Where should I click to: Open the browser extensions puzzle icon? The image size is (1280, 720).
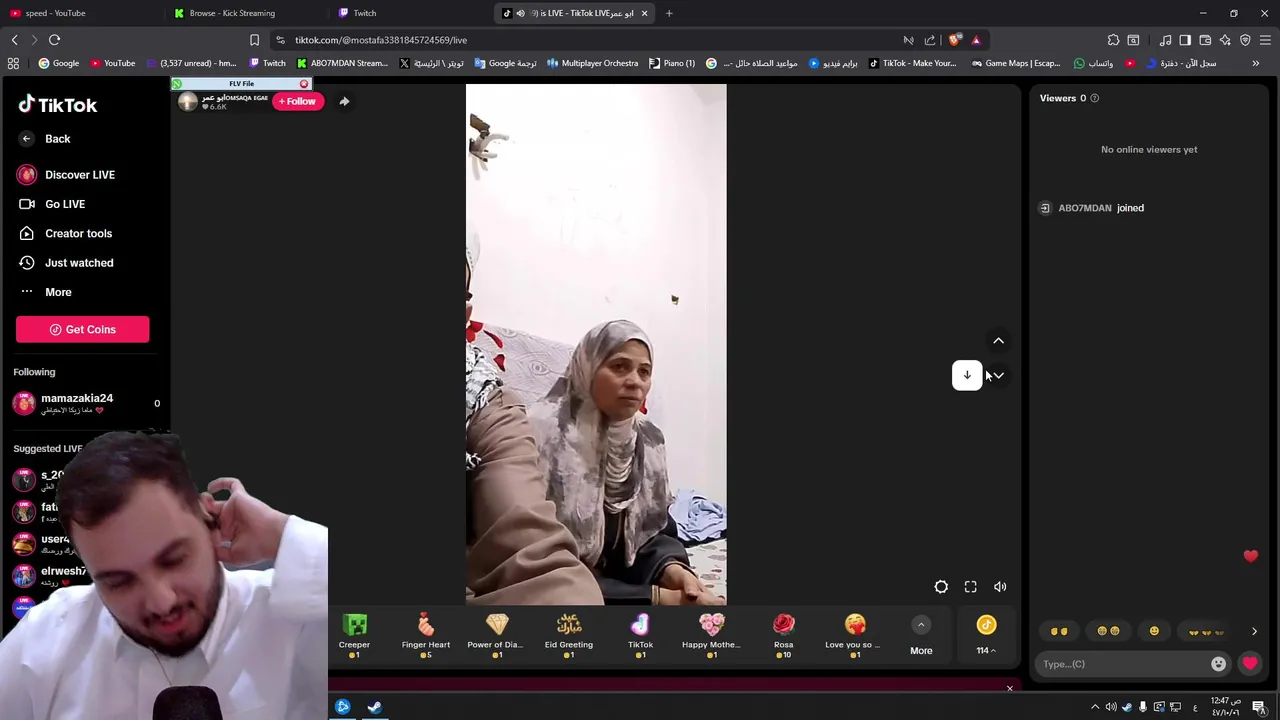click(1113, 40)
